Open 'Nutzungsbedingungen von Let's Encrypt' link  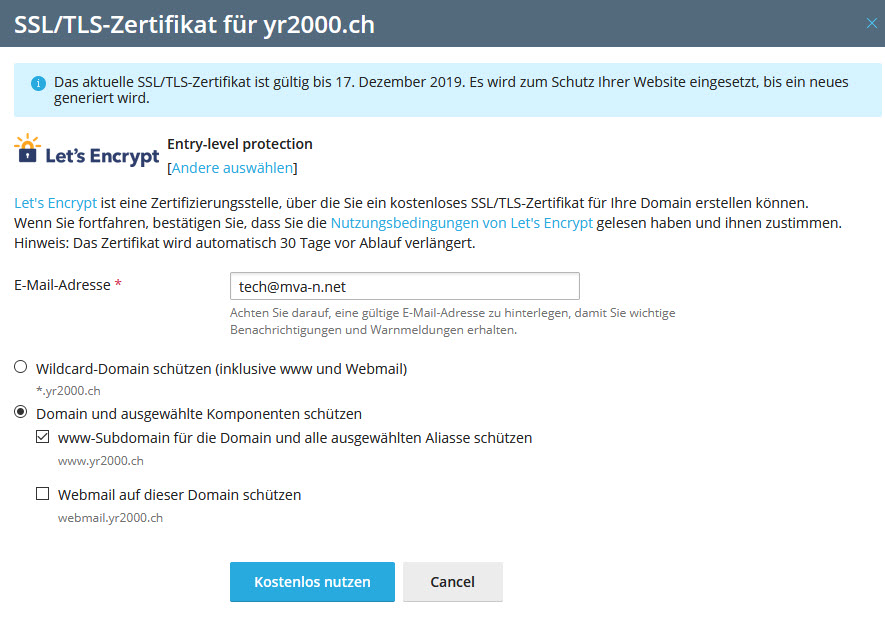462,223
